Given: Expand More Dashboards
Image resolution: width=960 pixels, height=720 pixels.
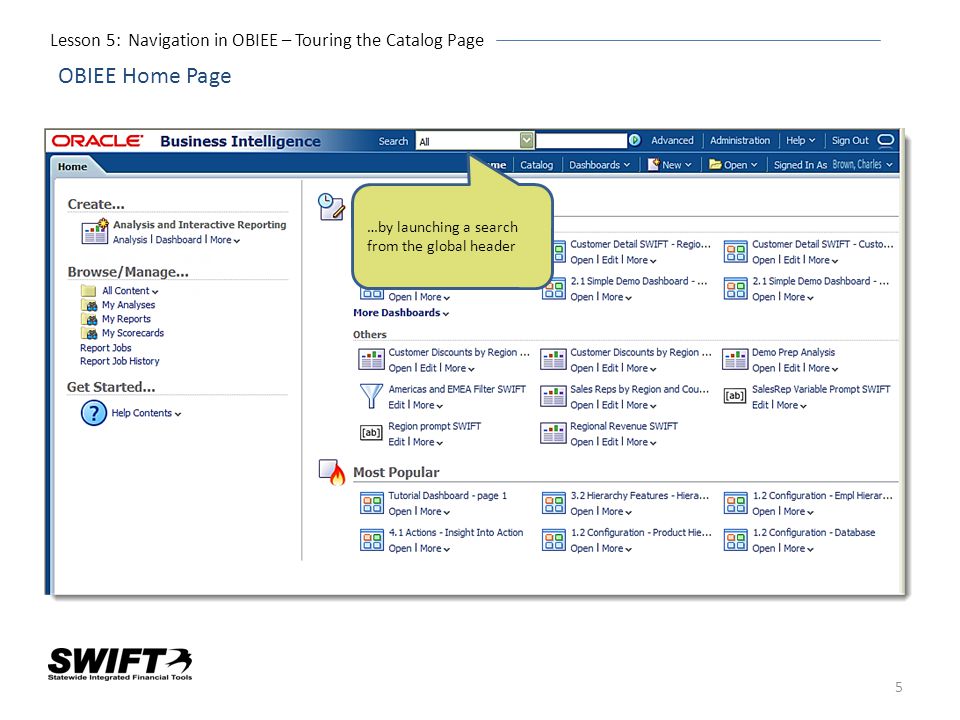Looking at the screenshot, I should point(401,313).
